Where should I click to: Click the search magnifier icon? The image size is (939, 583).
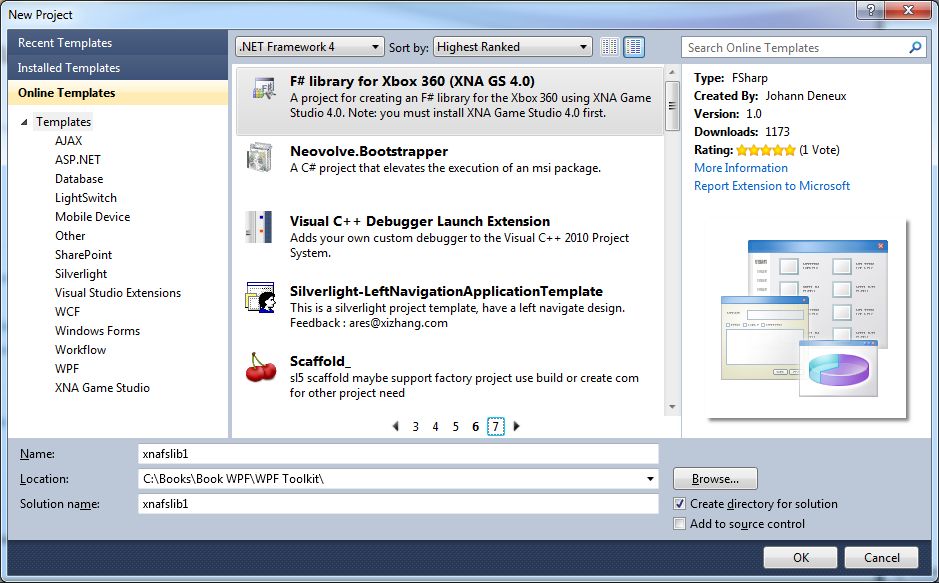914,47
